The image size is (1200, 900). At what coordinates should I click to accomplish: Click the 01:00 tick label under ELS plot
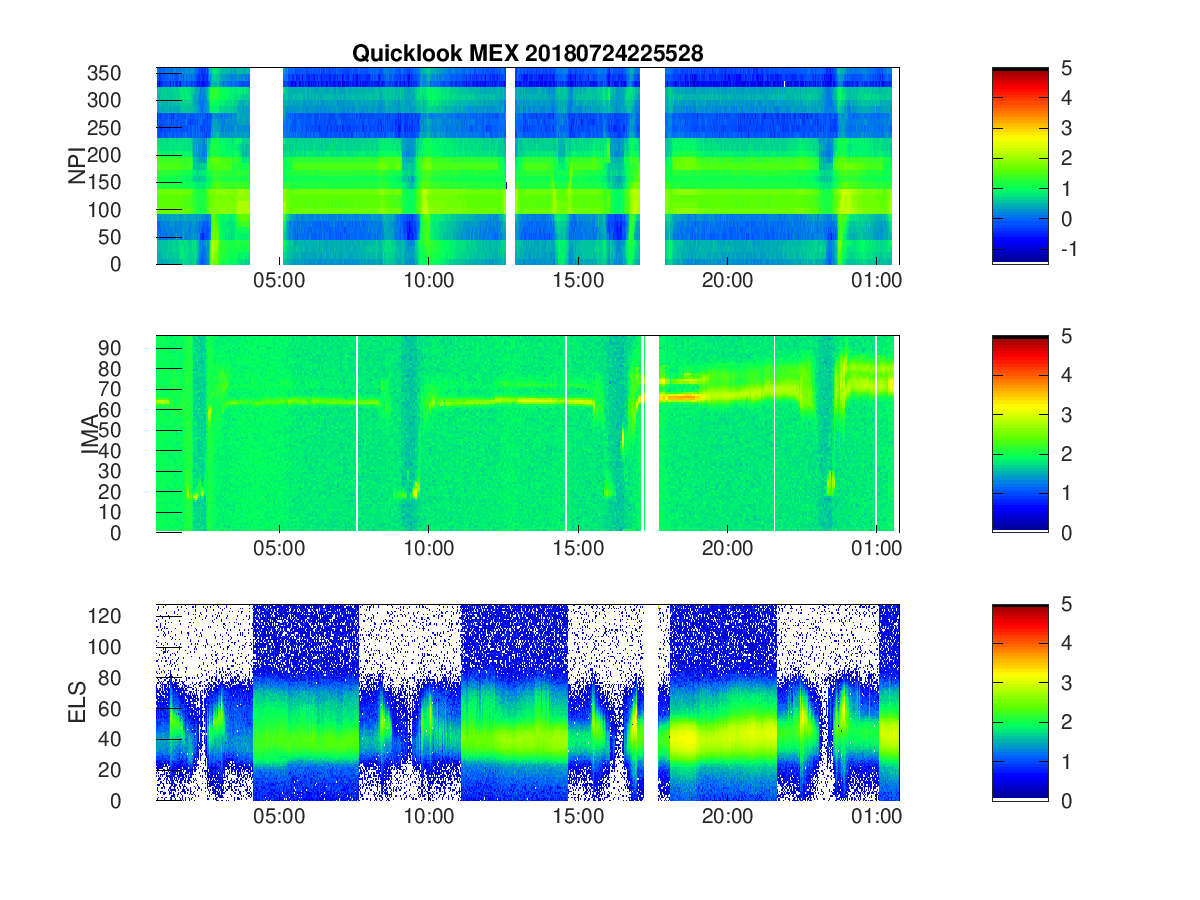coord(877,817)
